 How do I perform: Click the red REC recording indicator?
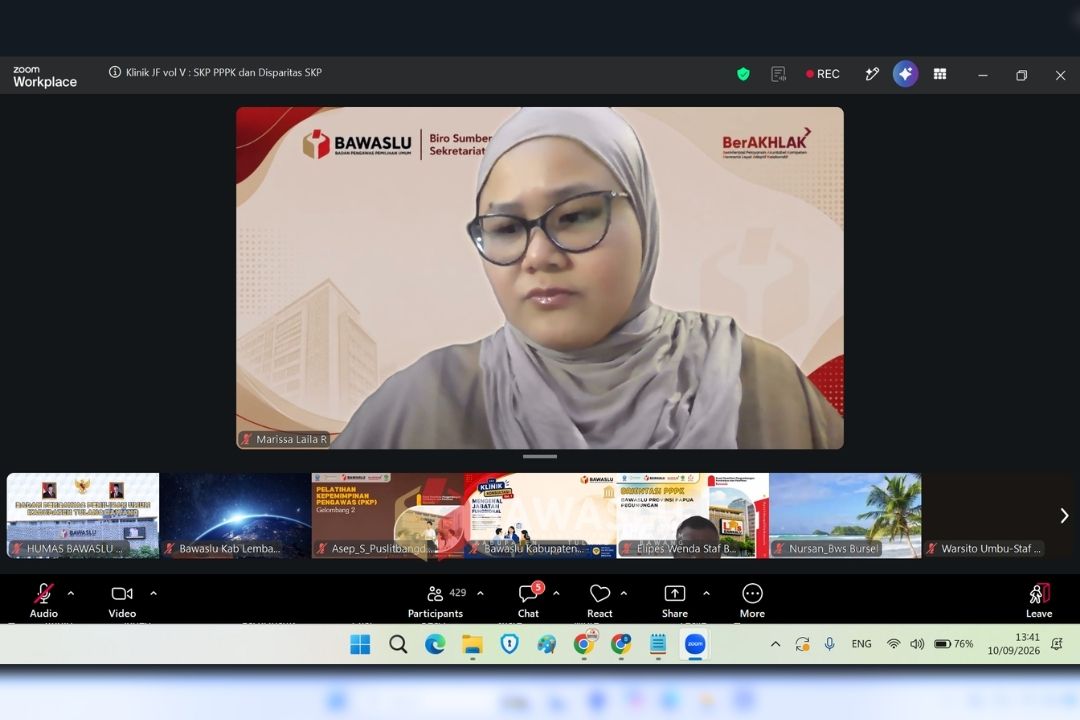[x=823, y=74]
